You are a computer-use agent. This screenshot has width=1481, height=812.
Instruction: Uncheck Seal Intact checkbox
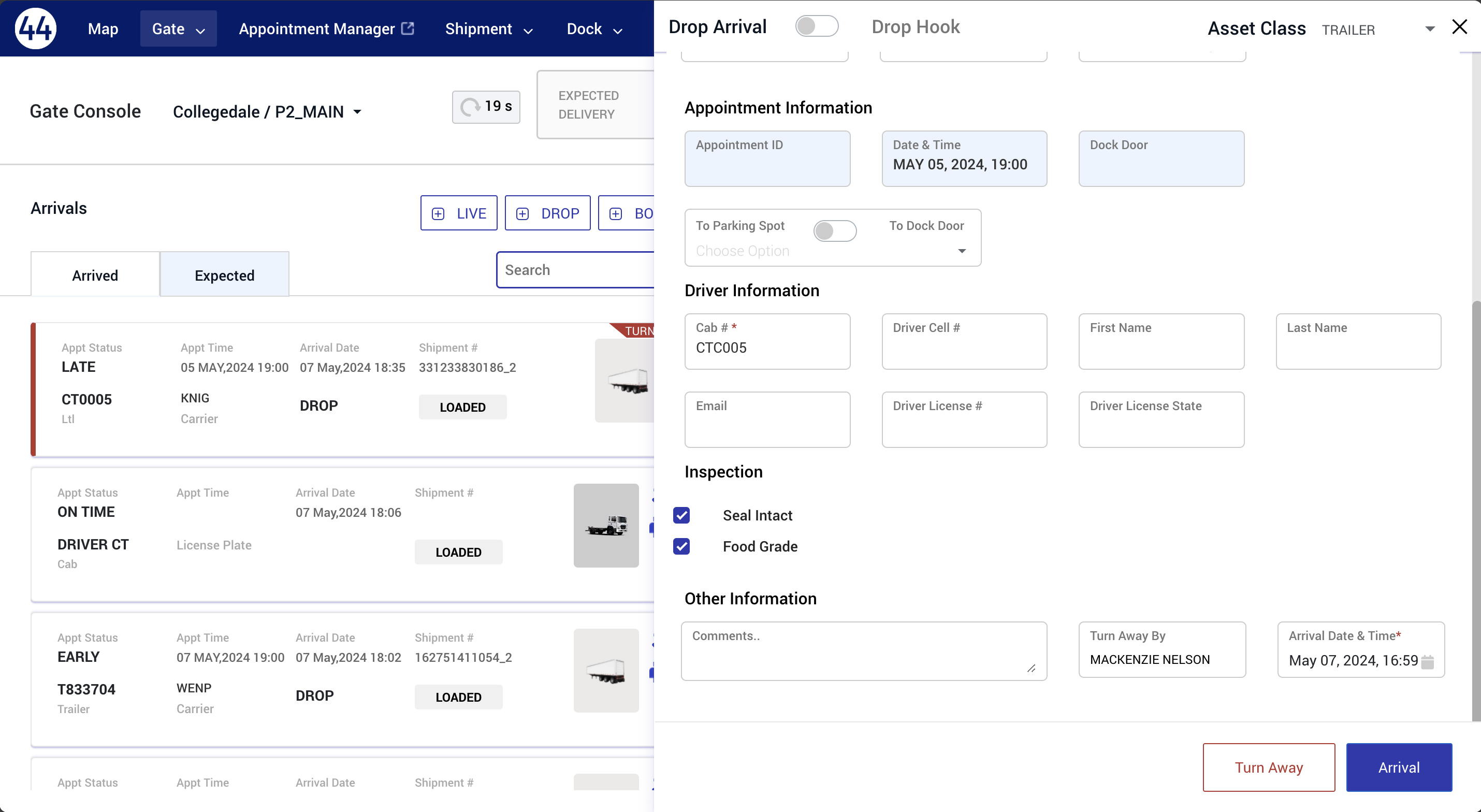coord(682,515)
